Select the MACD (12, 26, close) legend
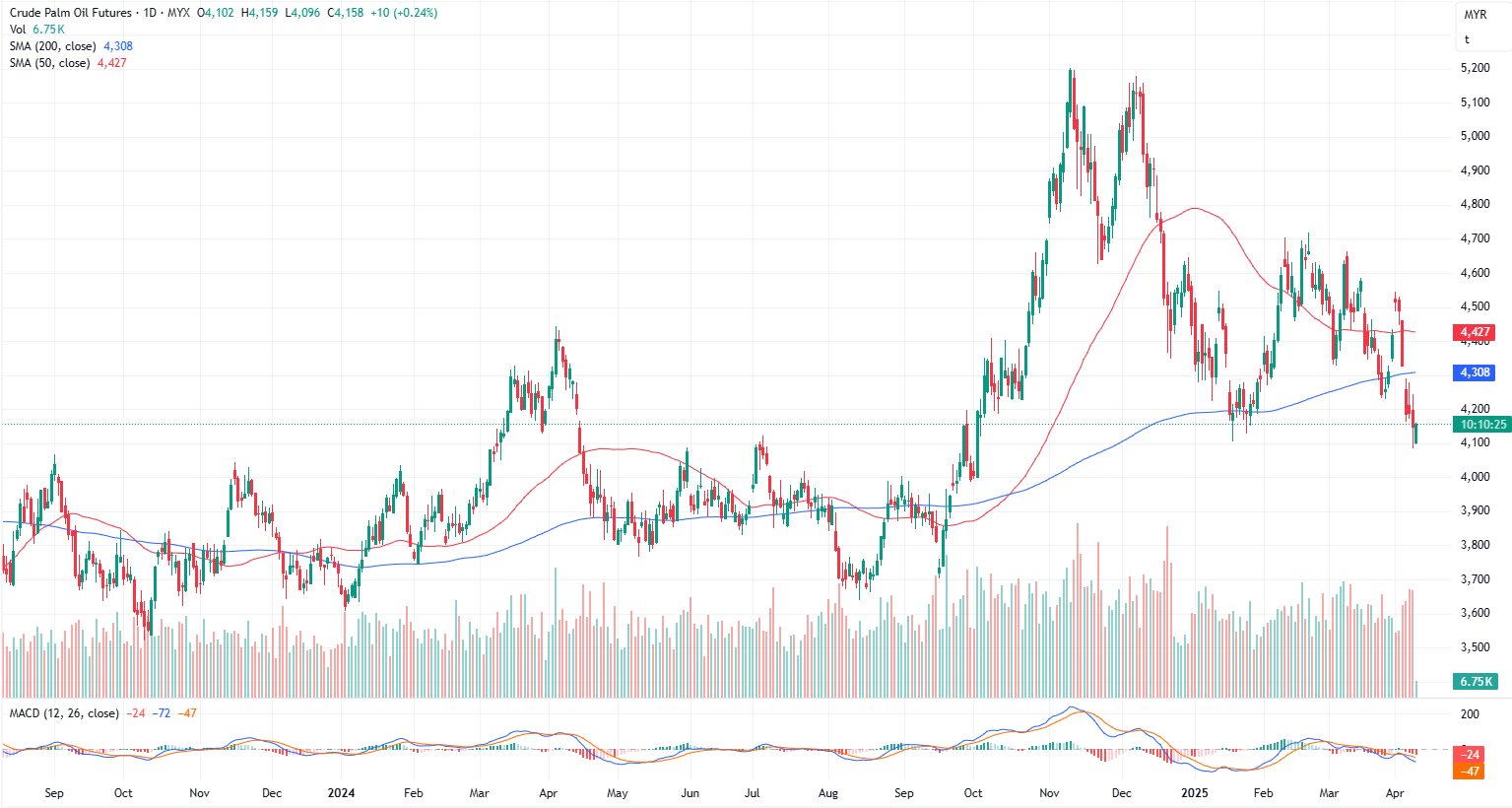Viewport: 1512px width, 808px height. point(64,713)
